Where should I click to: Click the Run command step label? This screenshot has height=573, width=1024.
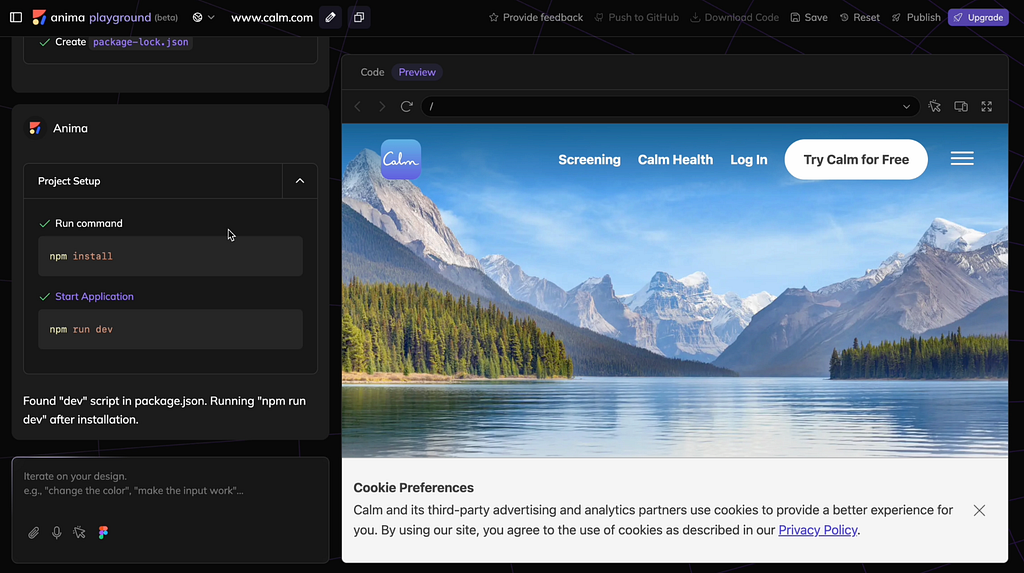tap(89, 223)
